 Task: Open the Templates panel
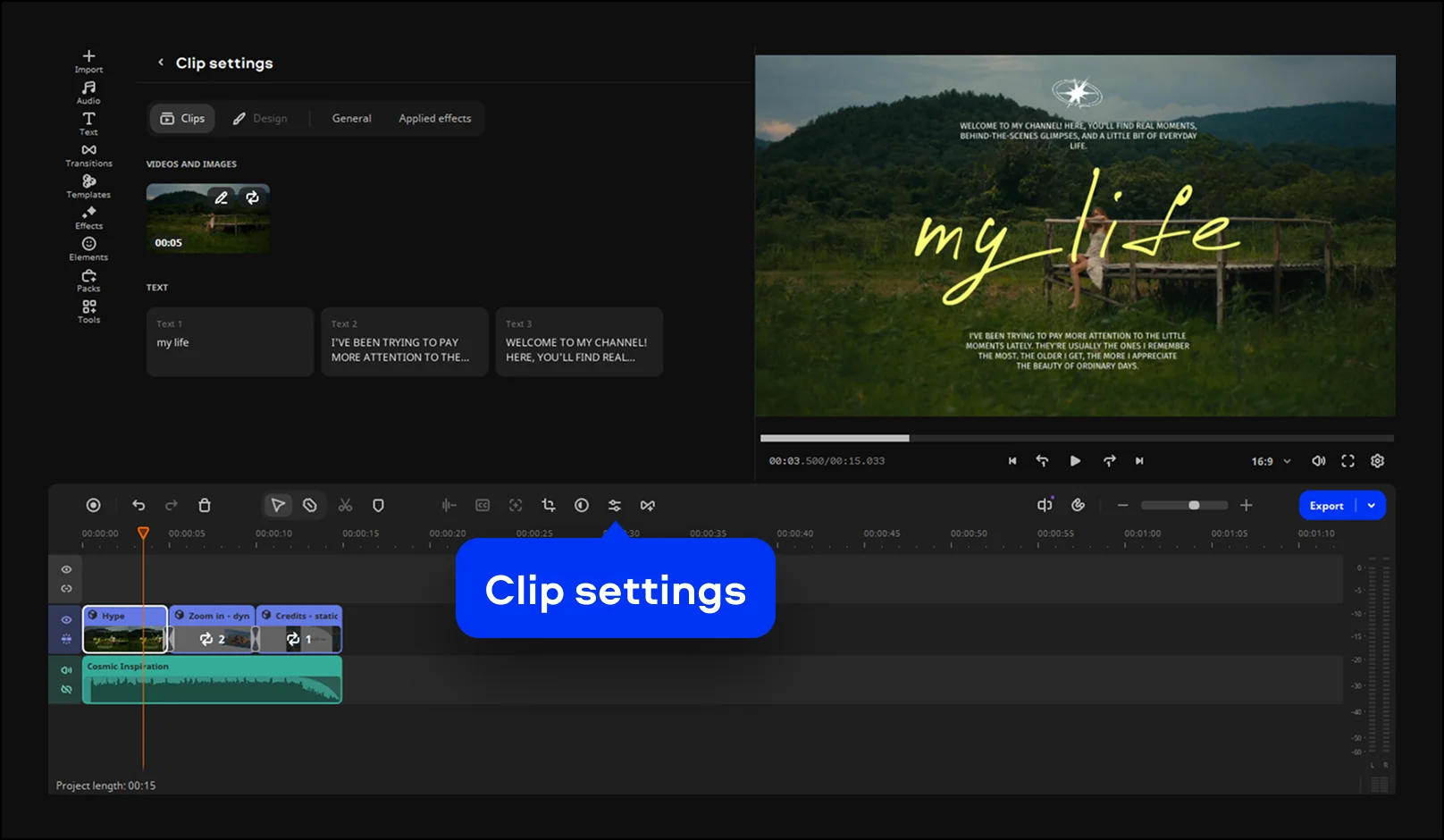88,187
